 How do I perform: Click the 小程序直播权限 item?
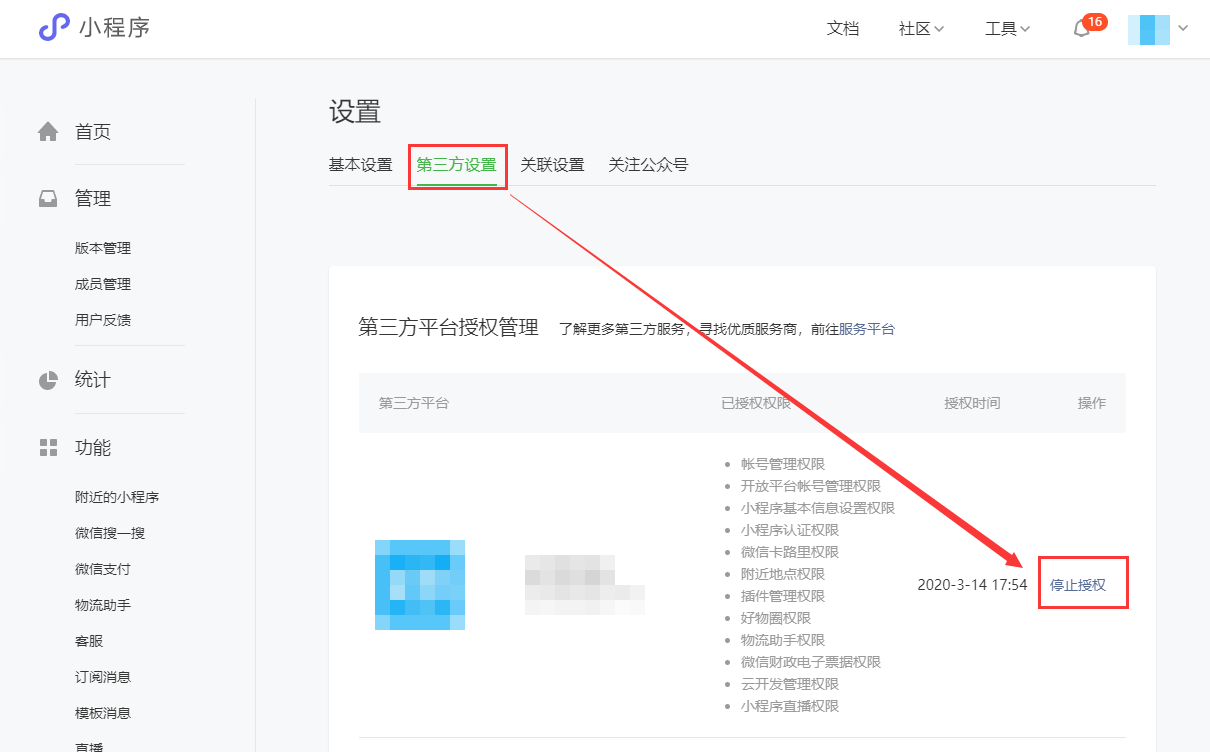click(790, 706)
